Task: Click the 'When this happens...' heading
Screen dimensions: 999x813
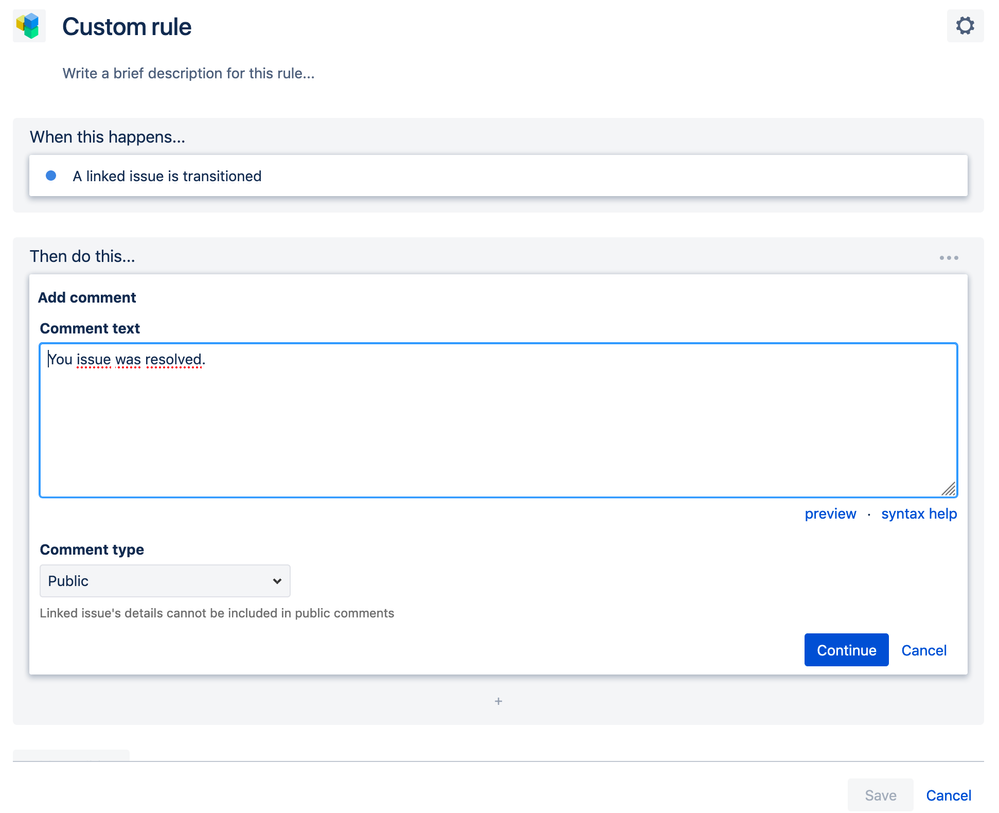Action: (x=108, y=137)
